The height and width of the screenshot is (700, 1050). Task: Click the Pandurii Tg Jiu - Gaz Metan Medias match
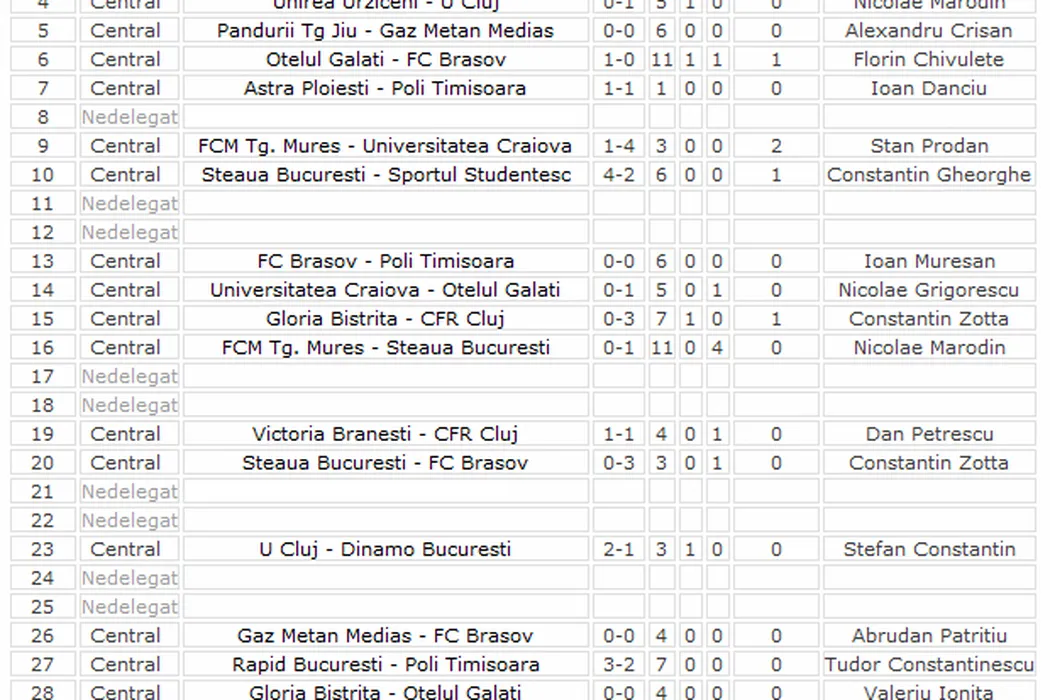click(x=385, y=31)
